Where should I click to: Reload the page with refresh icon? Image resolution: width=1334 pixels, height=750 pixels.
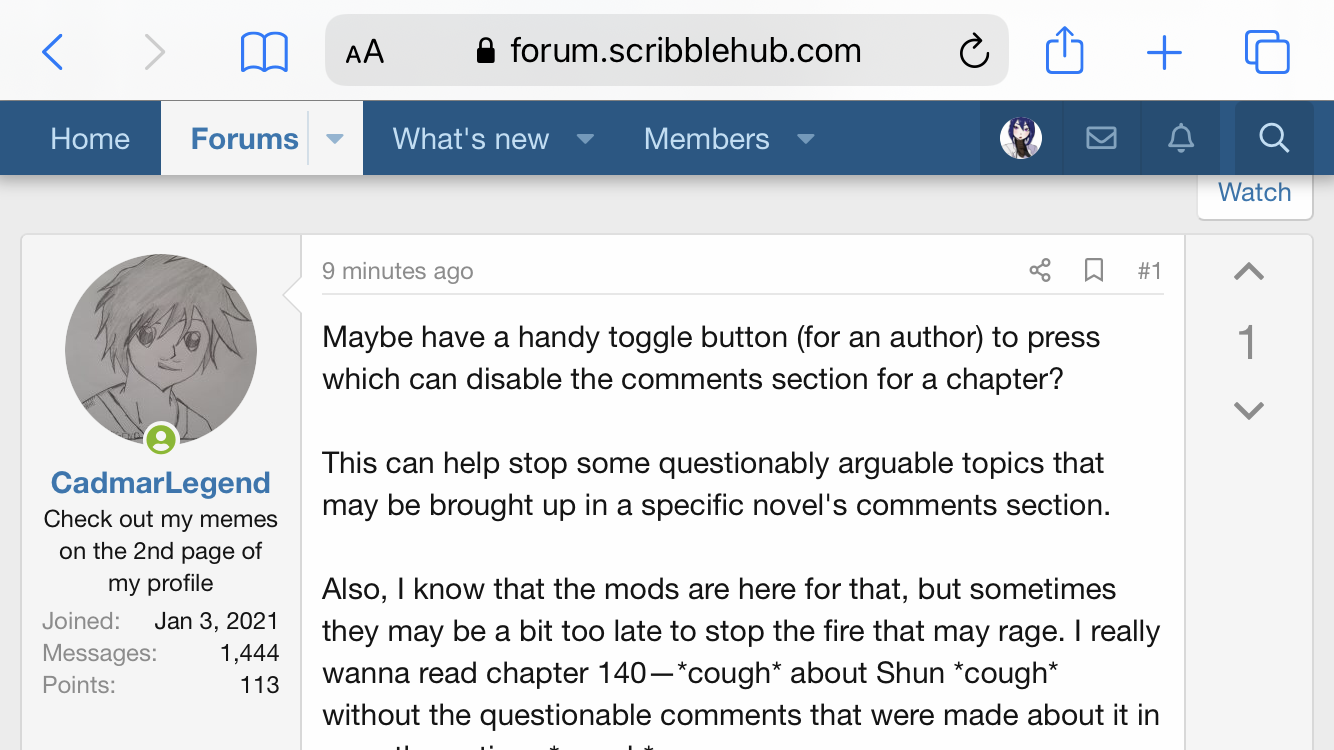(x=973, y=51)
